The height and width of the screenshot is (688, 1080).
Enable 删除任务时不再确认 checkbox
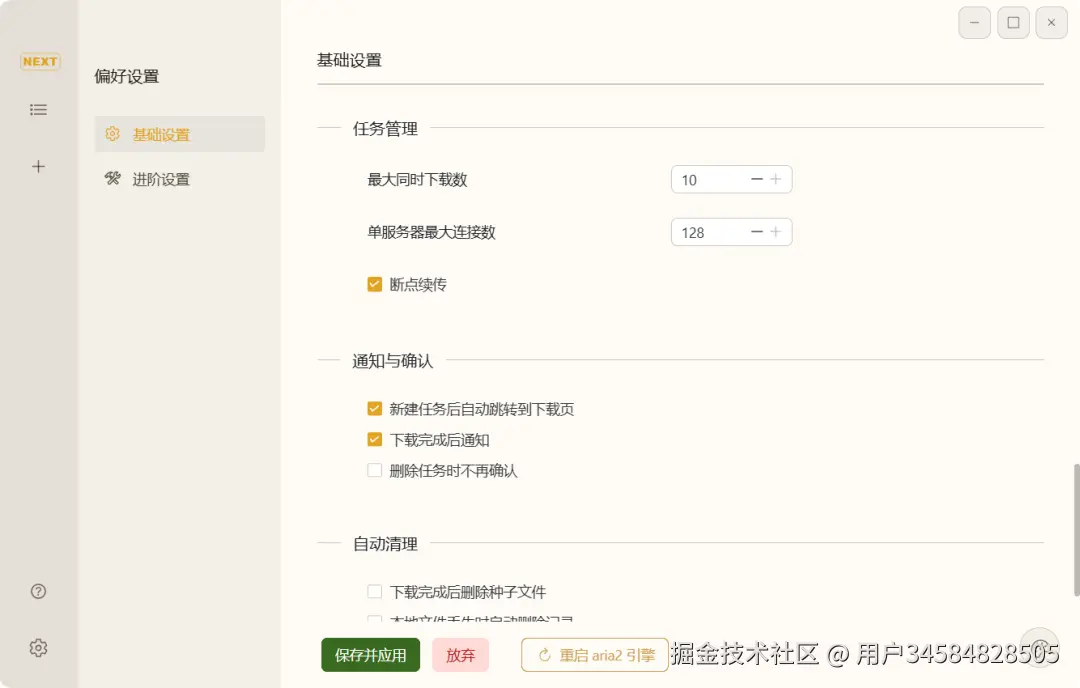point(375,470)
